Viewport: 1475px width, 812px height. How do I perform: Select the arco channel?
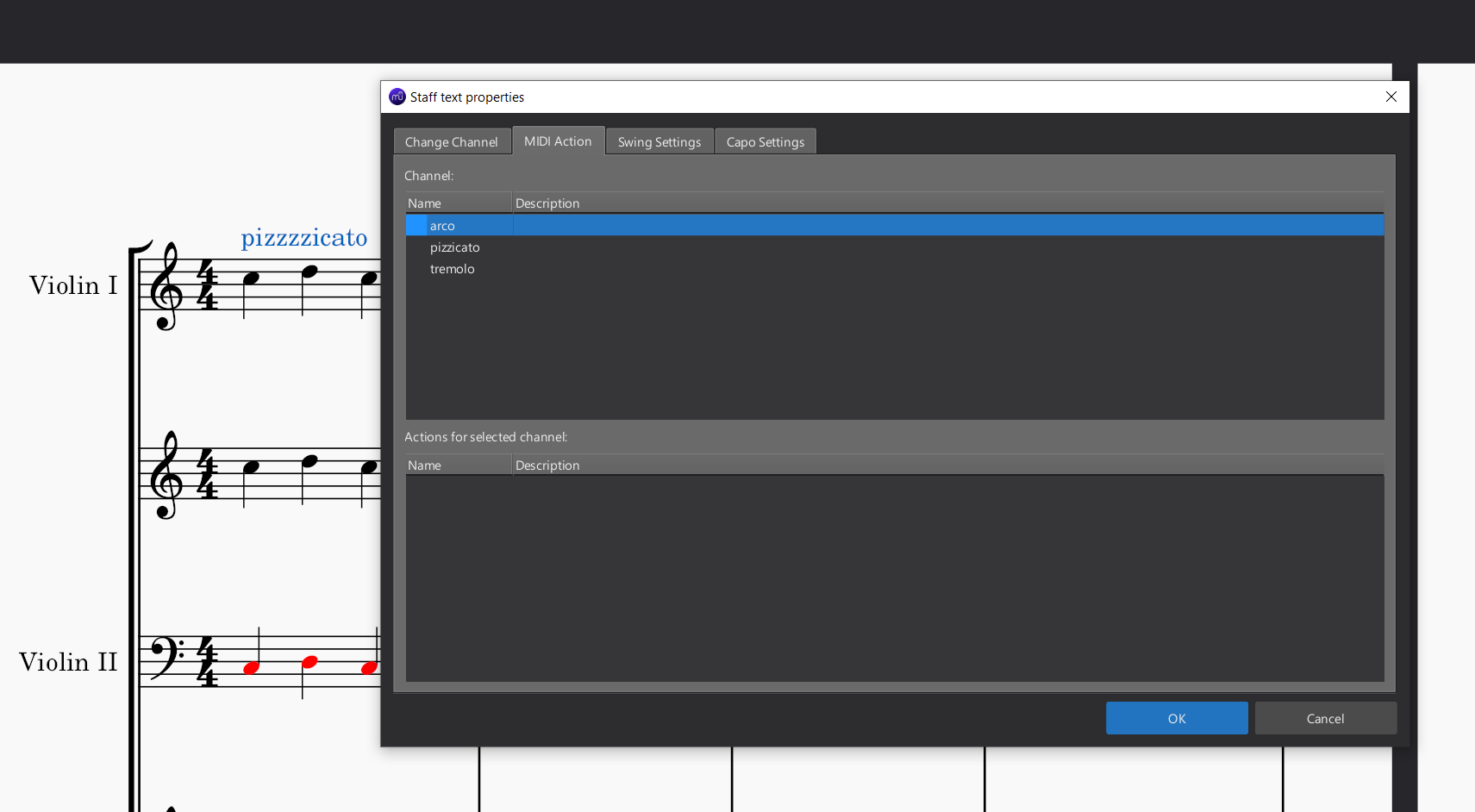point(442,225)
